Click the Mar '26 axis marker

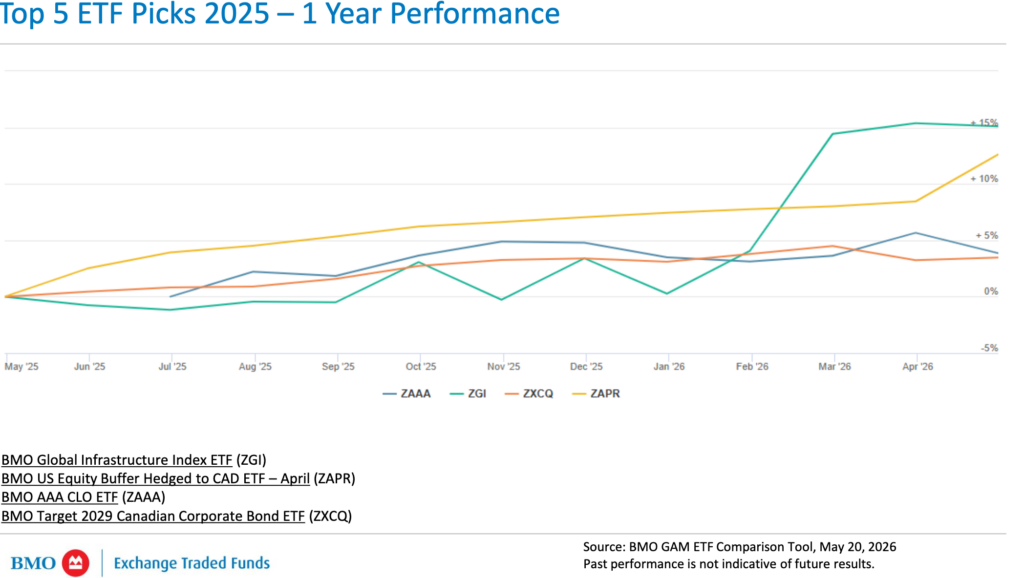coord(835,366)
